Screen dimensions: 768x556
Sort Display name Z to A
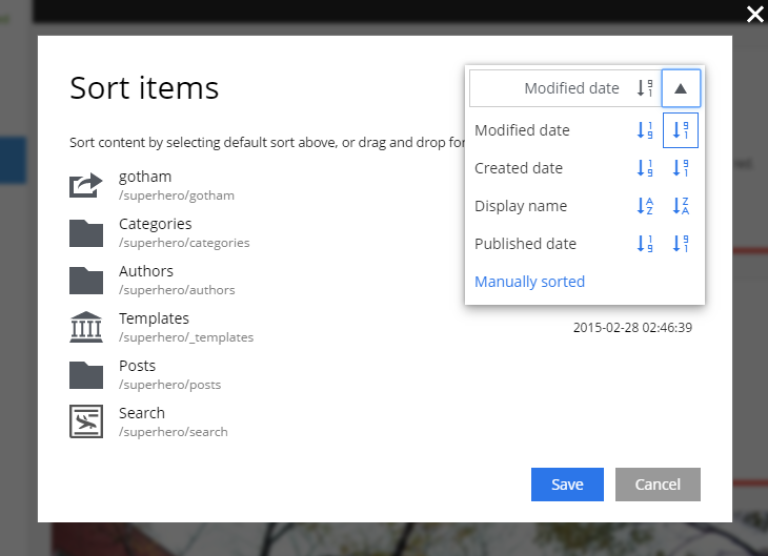point(680,206)
